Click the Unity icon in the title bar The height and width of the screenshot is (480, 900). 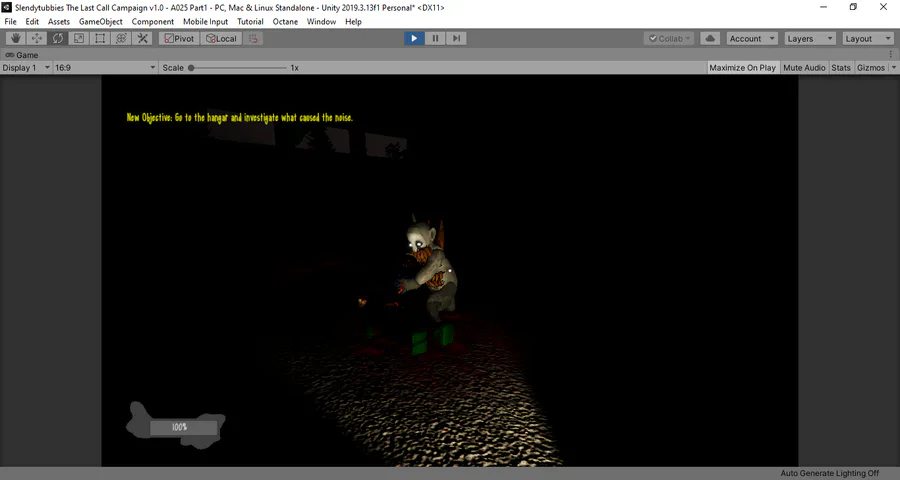tap(6, 7)
